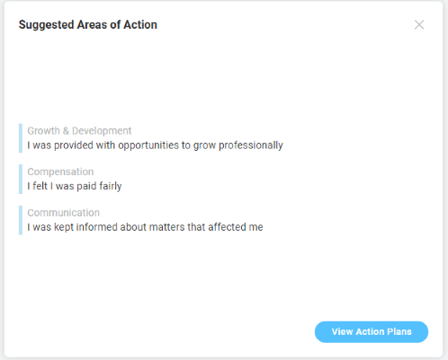The width and height of the screenshot is (448, 360).
Task: Click the word 'Development' in first category
Action: tap(102, 131)
